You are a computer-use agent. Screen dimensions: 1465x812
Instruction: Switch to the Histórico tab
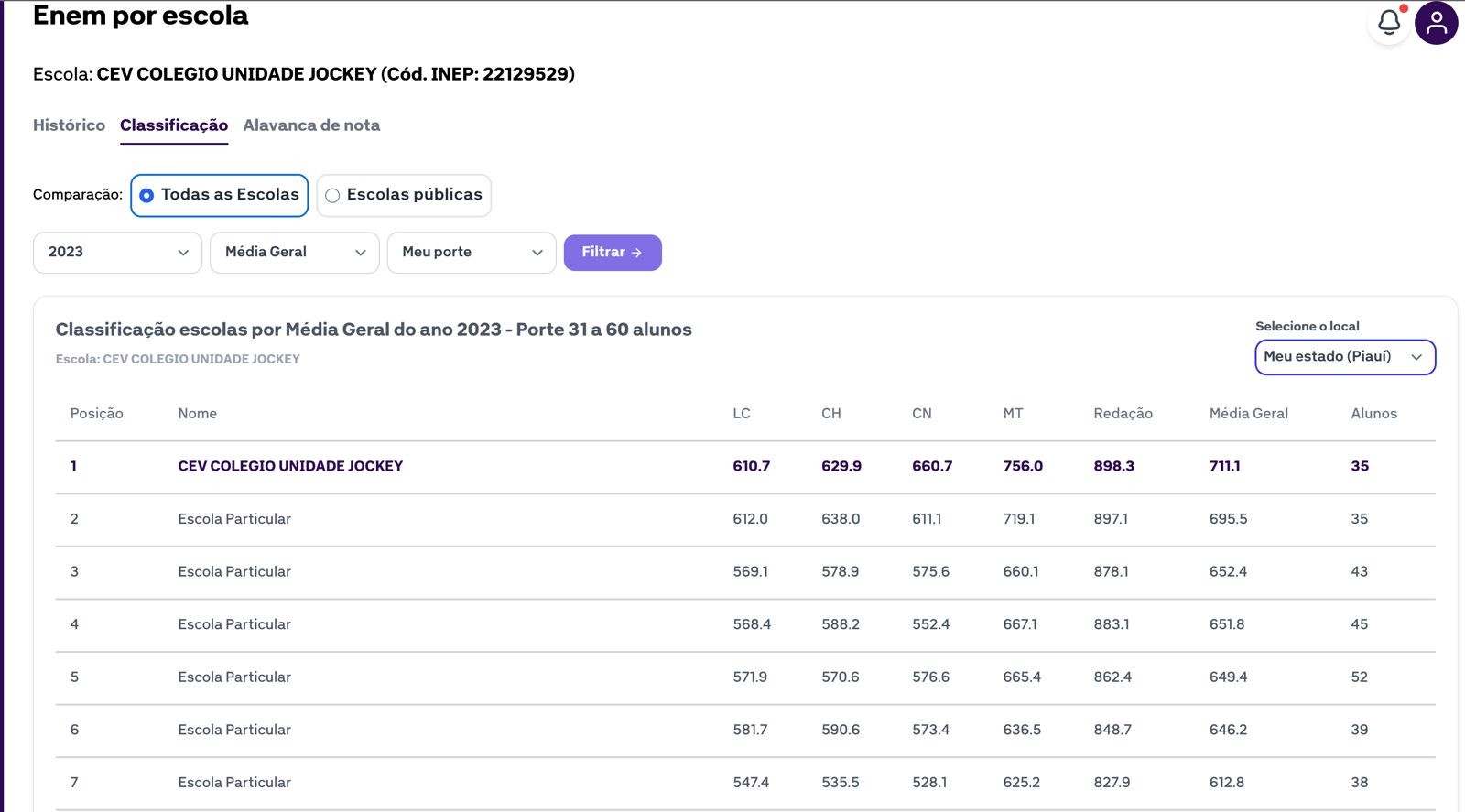[x=69, y=125]
